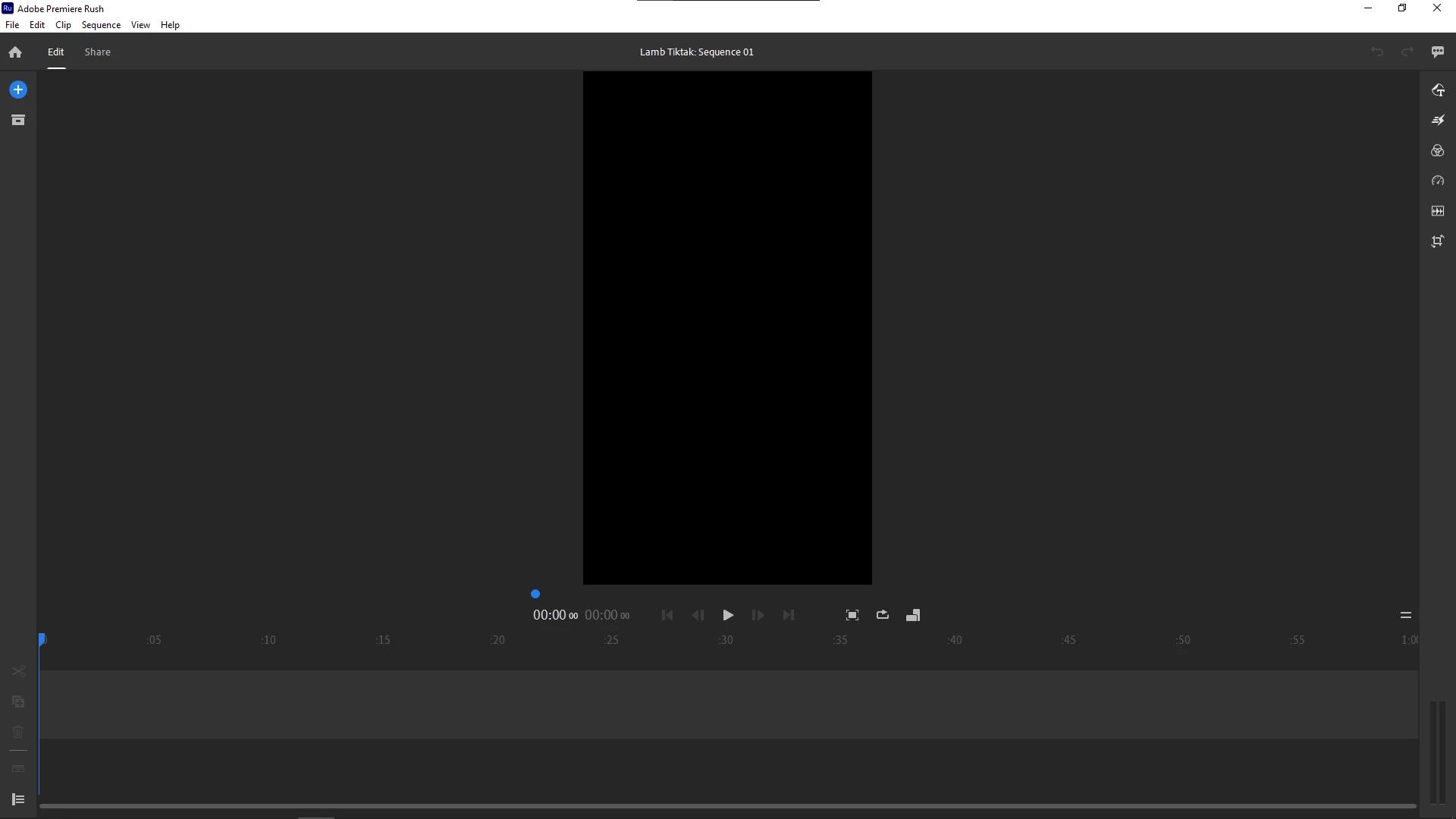Open the feedback chat bubble icon

[1438, 52]
